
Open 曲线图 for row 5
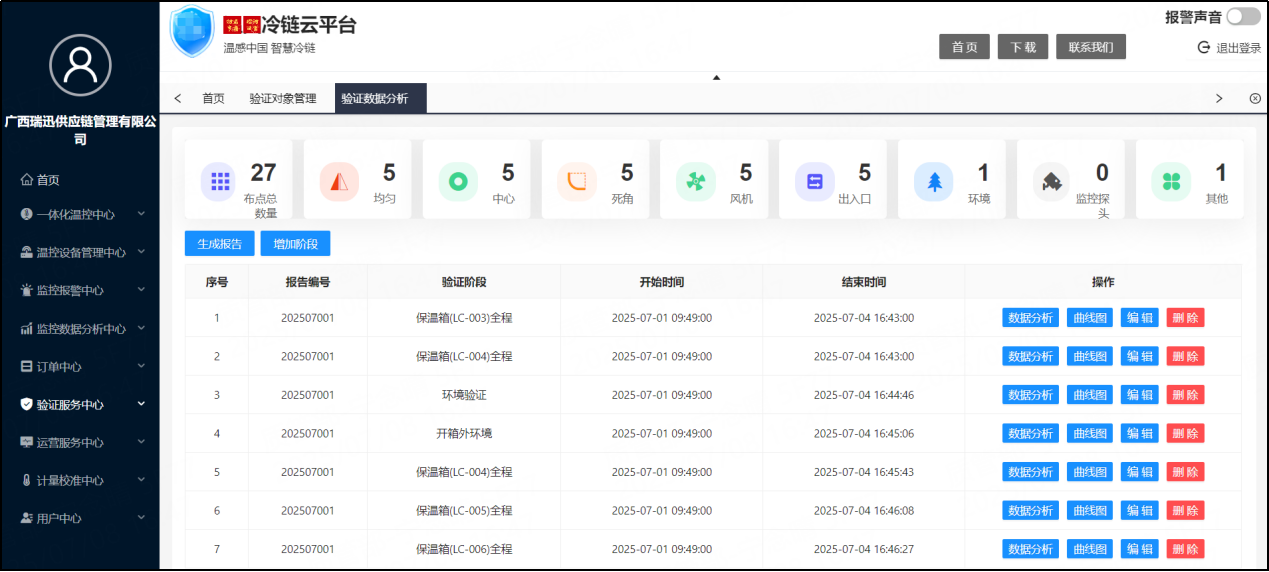coord(1089,472)
